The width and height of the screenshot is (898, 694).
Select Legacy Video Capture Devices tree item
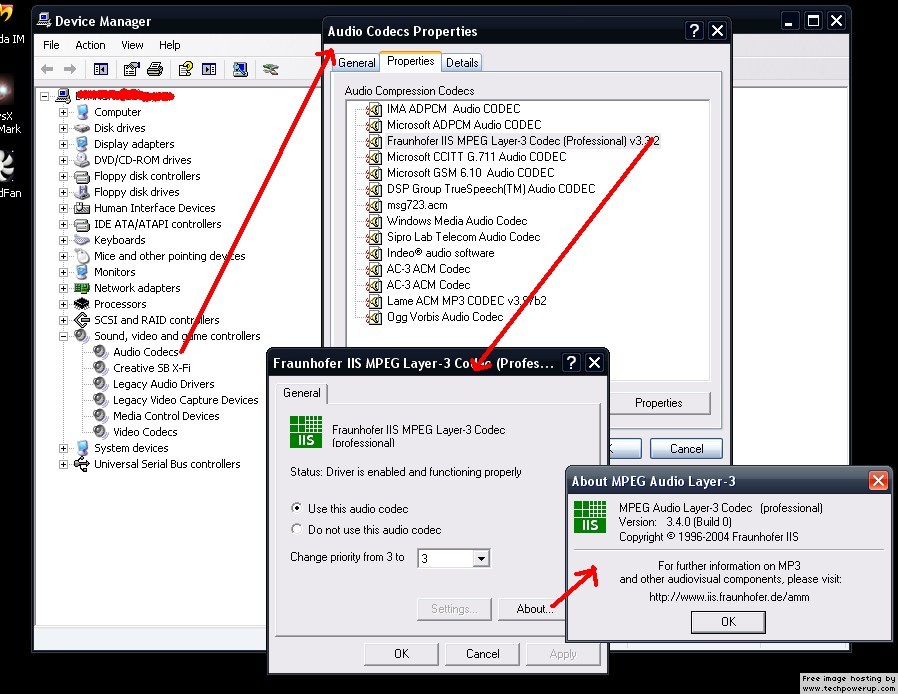coord(186,400)
